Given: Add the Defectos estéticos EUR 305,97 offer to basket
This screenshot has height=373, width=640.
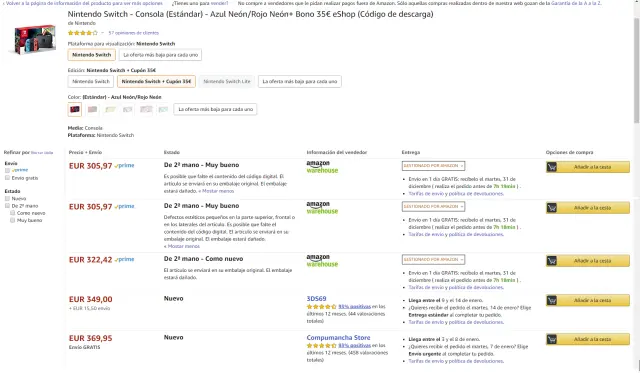Looking at the screenshot, I should pos(588,208).
